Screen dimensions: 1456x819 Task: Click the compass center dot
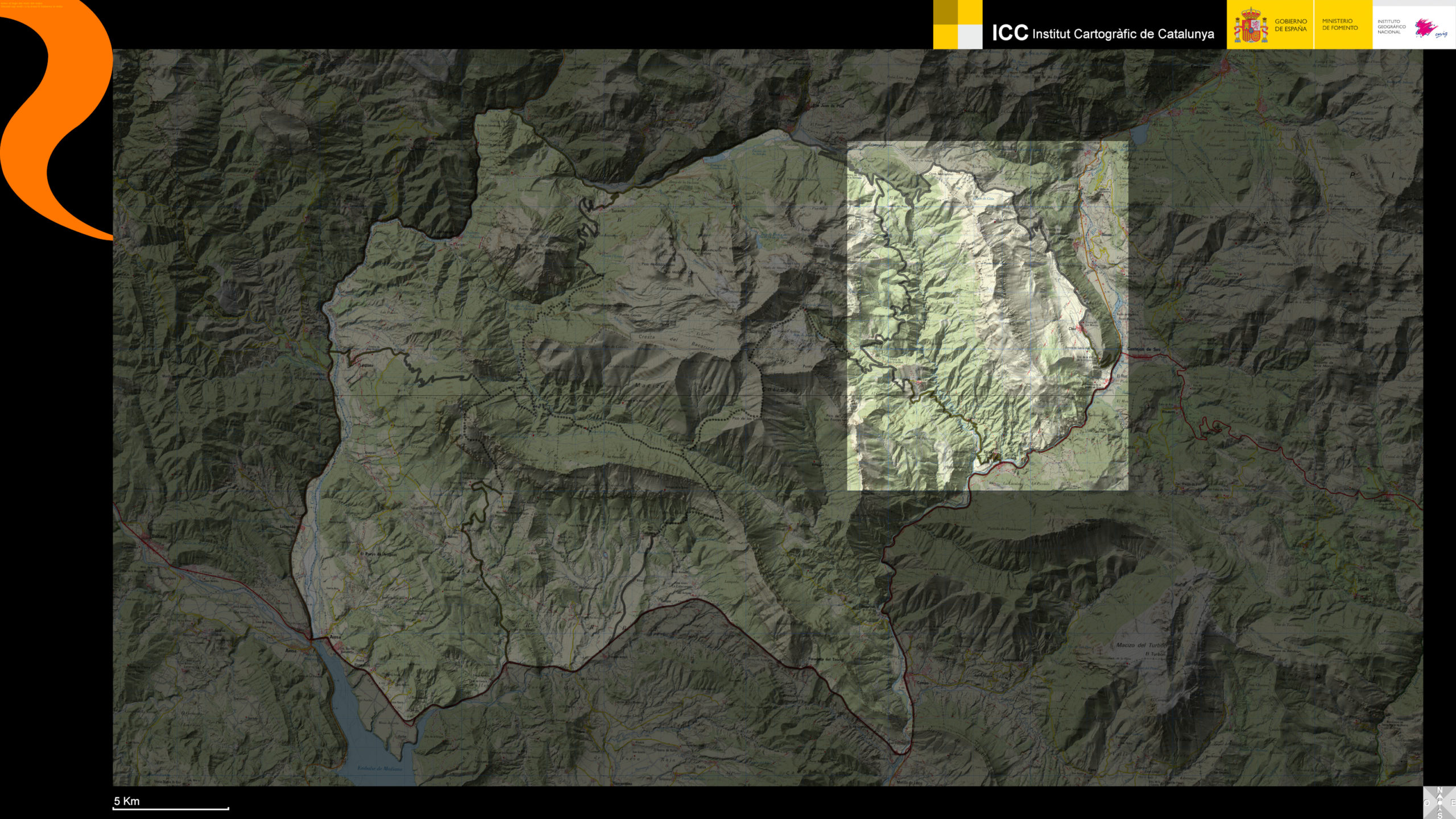1440,803
